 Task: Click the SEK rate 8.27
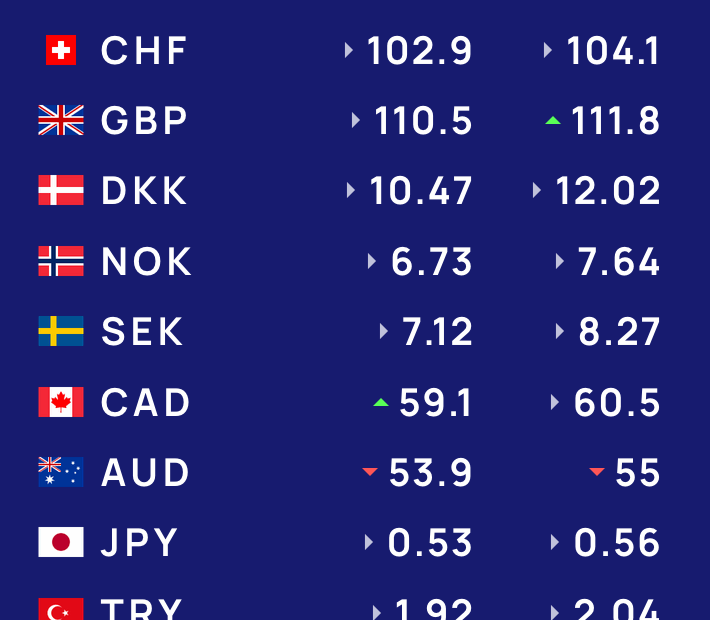tap(619, 332)
